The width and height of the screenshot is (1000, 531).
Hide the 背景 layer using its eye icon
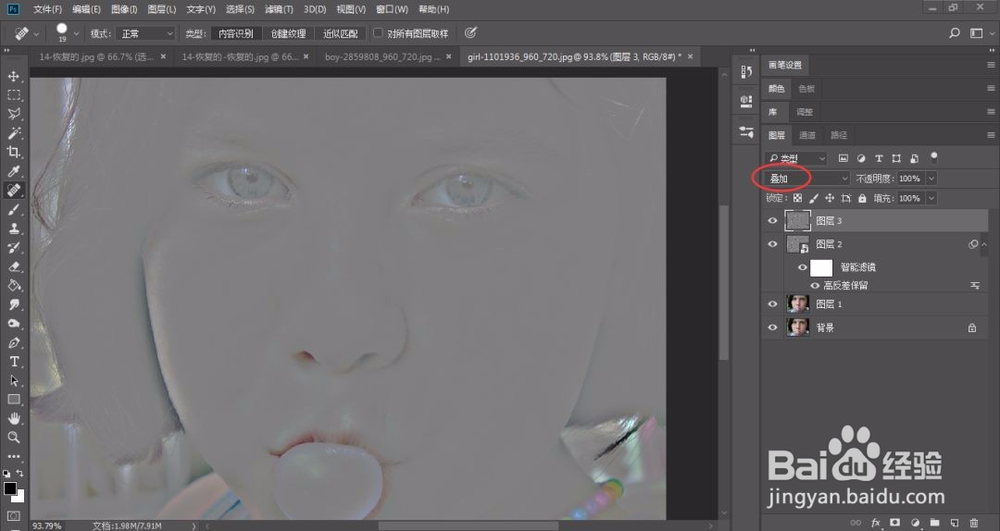point(772,328)
